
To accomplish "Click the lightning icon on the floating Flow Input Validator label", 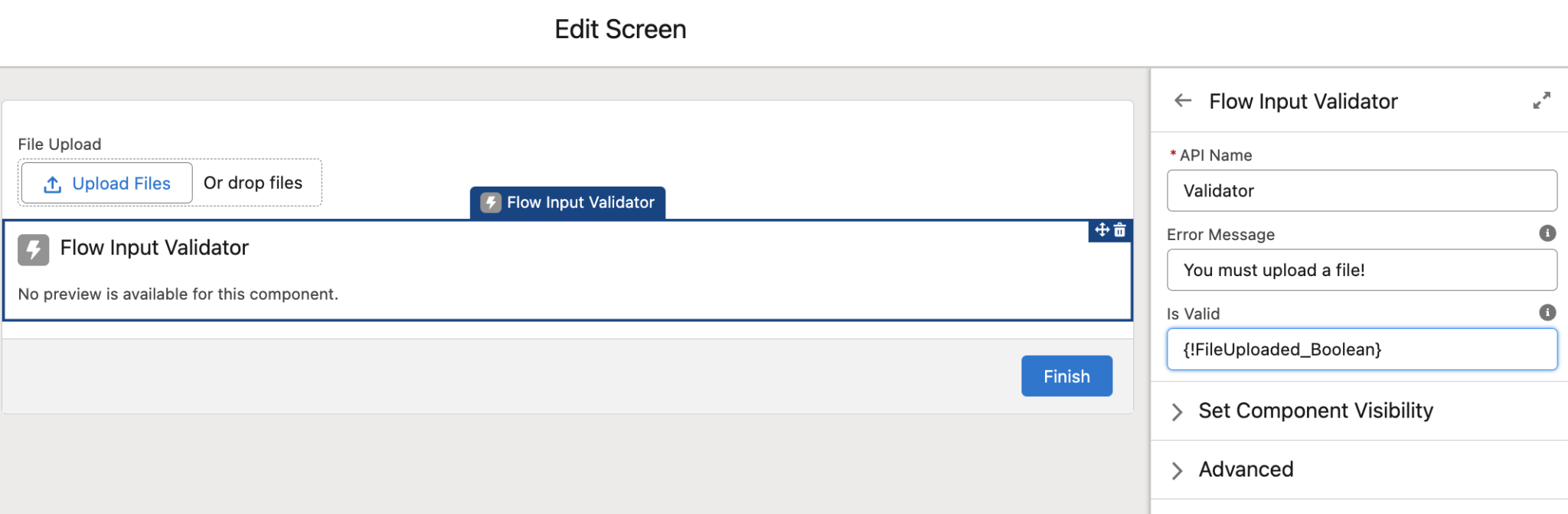I will pyautogui.click(x=490, y=203).
